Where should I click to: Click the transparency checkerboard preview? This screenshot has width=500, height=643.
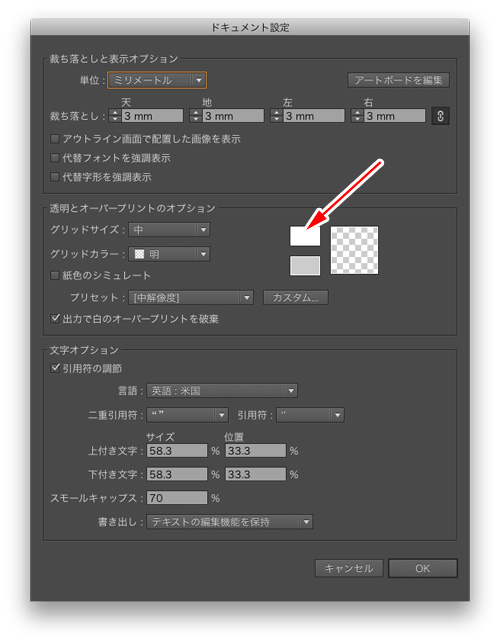pos(354,250)
